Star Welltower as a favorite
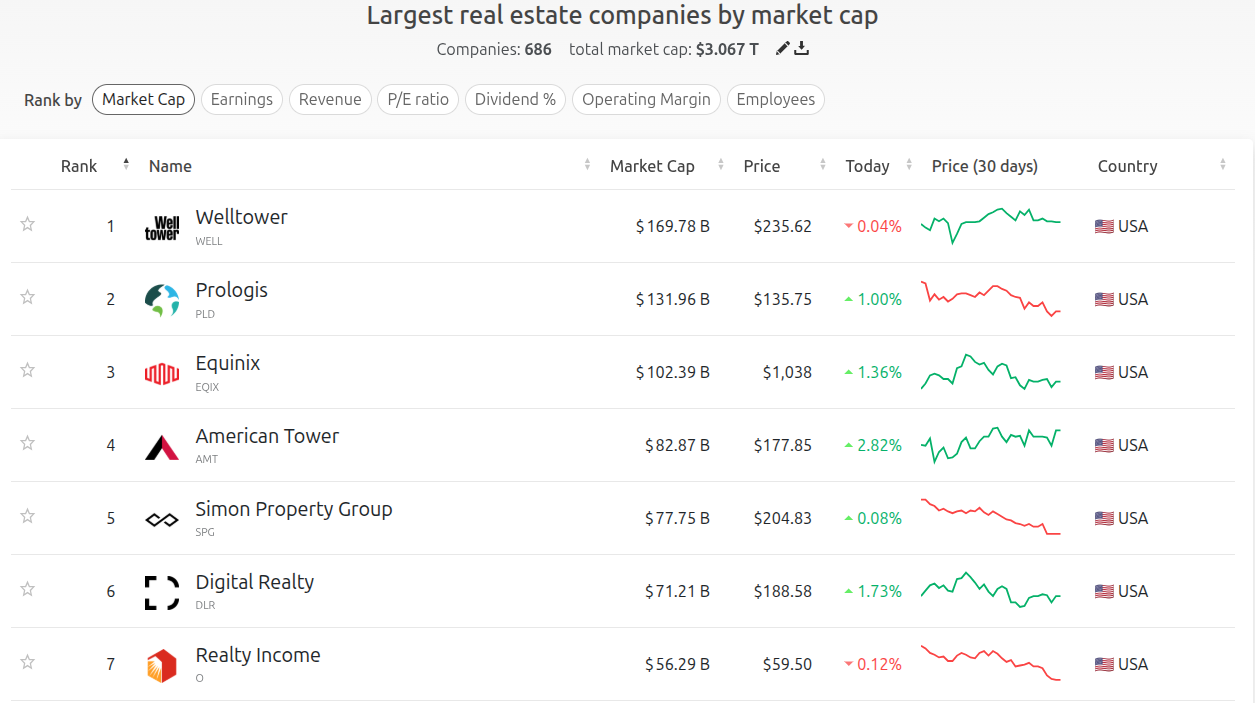Viewport: 1255px width, 703px height. point(28,224)
